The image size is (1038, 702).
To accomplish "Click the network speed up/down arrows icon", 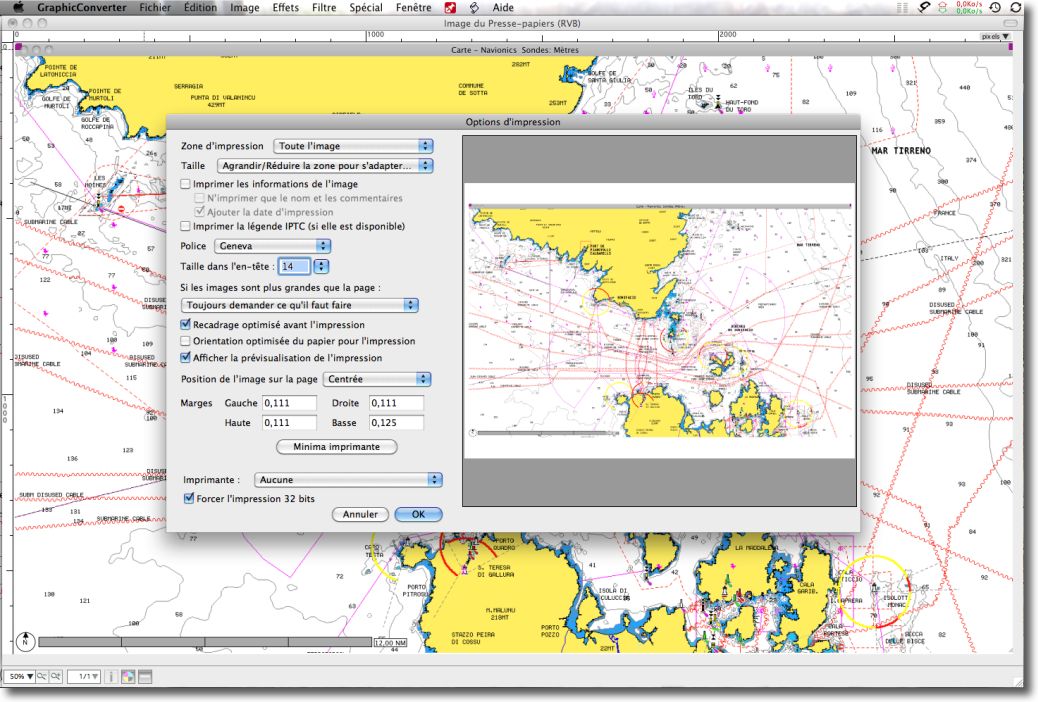I will tap(943, 7).
